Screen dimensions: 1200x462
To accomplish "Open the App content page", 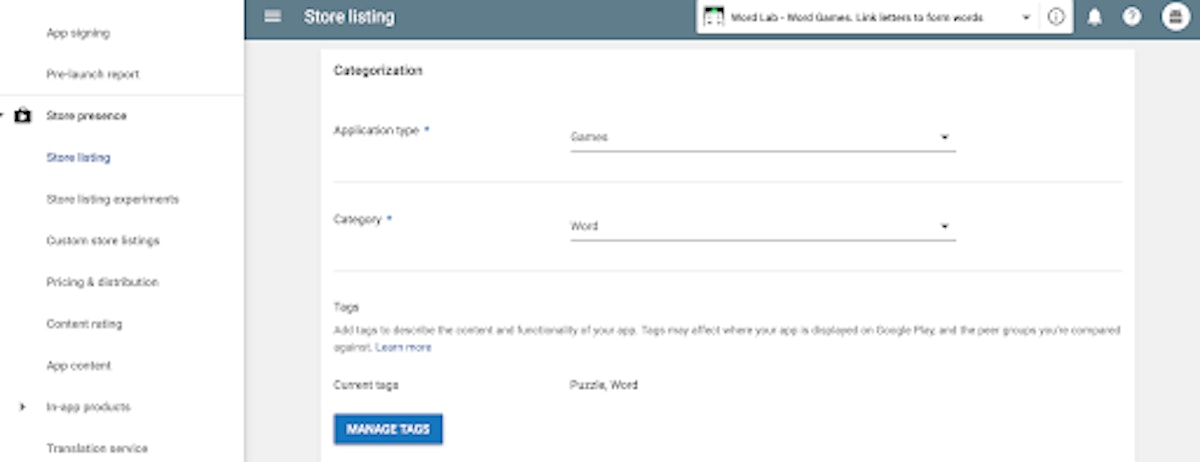I will [x=79, y=366].
